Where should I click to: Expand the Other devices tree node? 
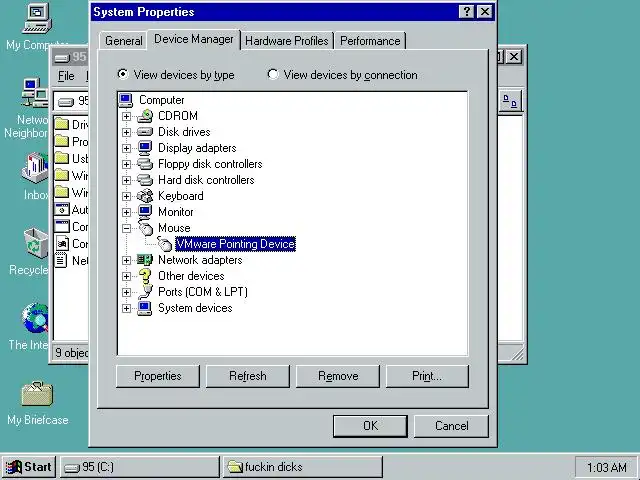point(127,276)
